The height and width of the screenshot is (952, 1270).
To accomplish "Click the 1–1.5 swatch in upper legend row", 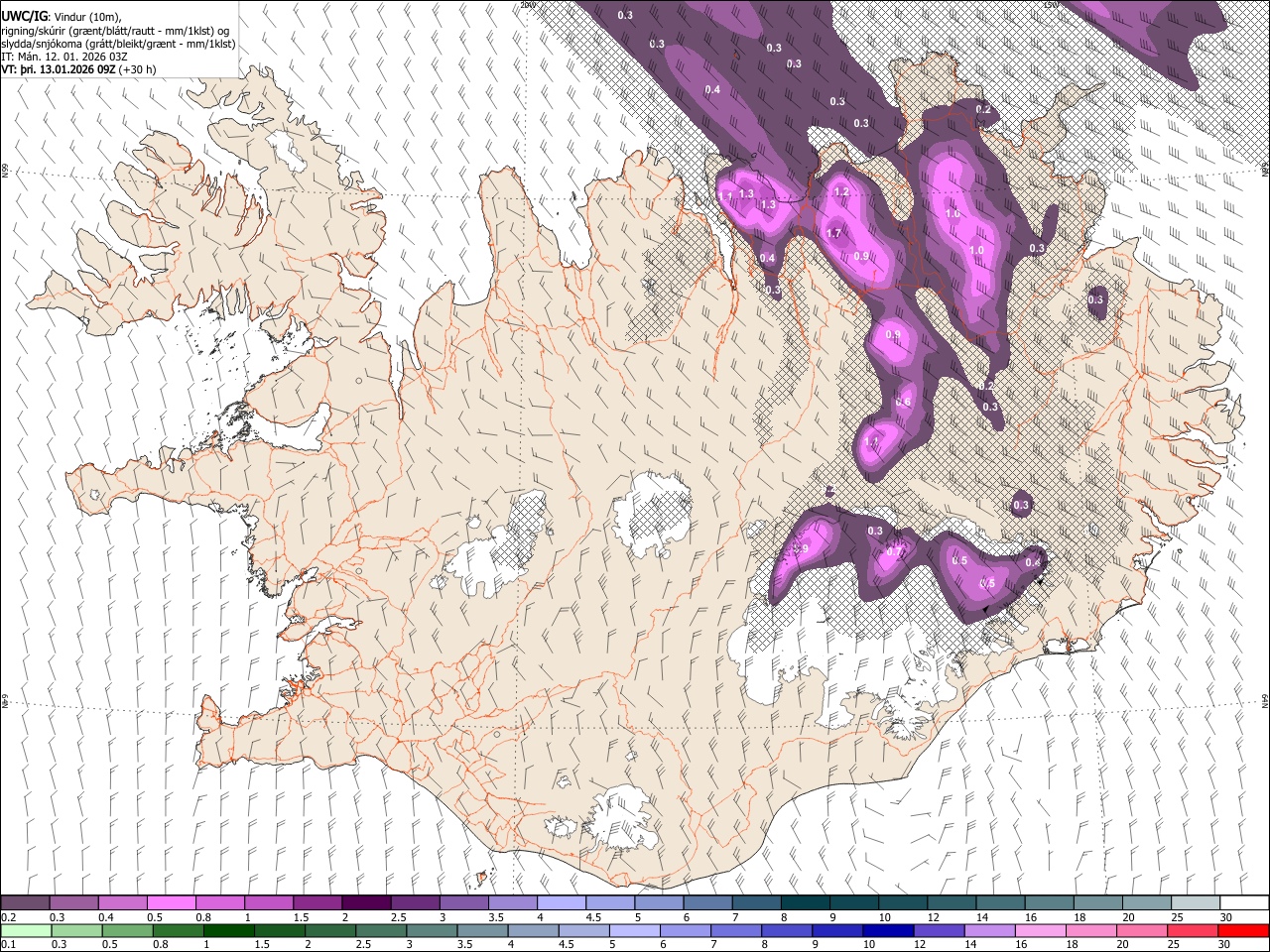I will coord(269,902).
